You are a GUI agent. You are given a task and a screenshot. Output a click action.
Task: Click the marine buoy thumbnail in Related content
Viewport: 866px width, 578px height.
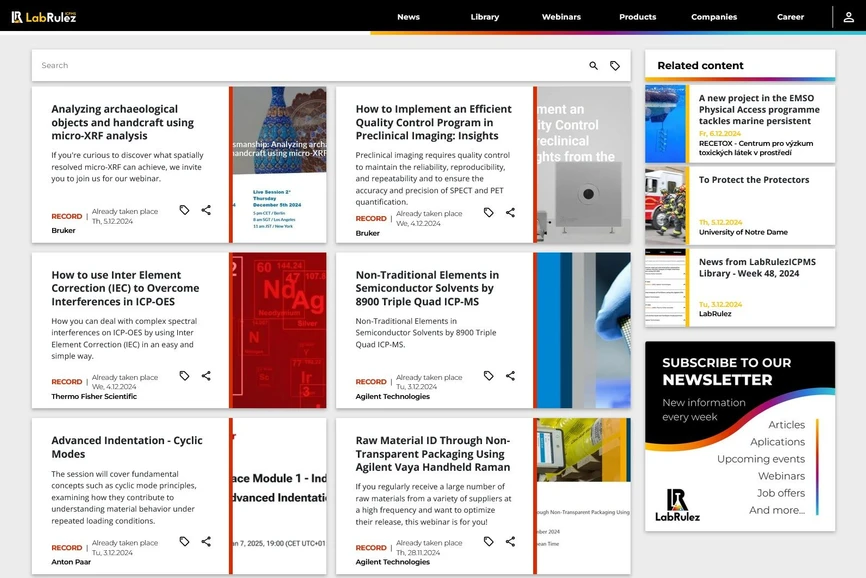pyautogui.click(x=667, y=124)
